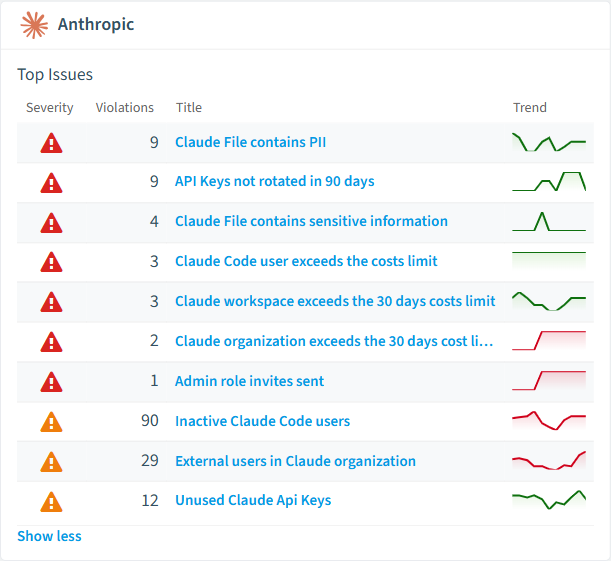Open Claude workspace exceeds 30 days costs limit
This screenshot has height=561, width=611.
335,302
